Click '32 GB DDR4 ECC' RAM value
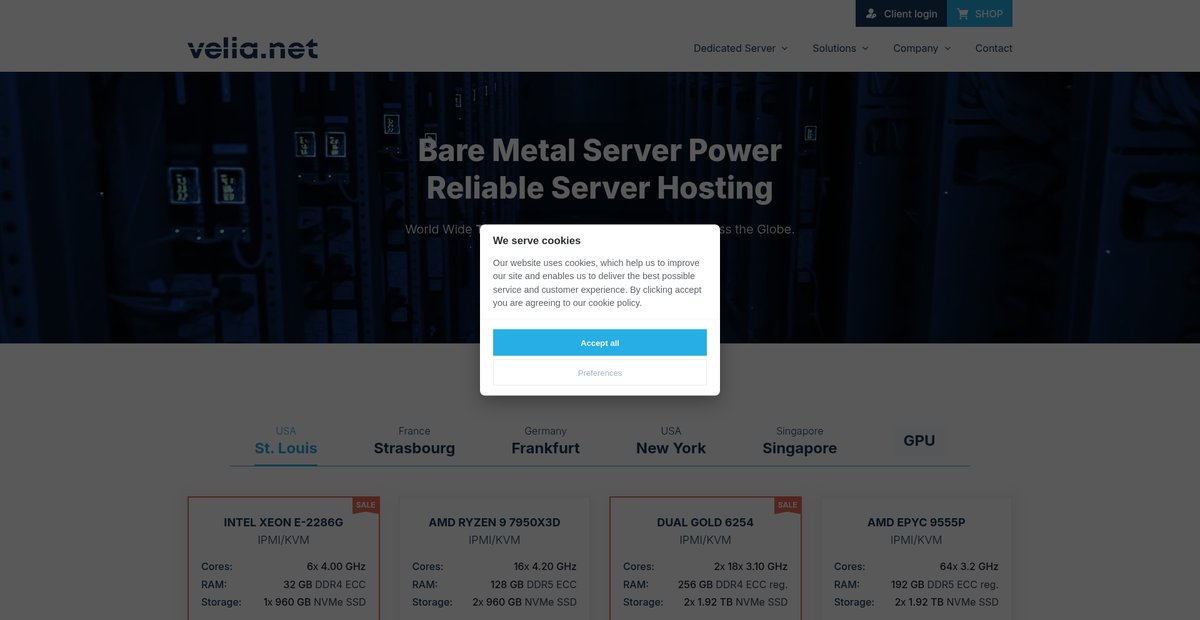Image resolution: width=1200 pixels, height=620 pixels. point(325,584)
